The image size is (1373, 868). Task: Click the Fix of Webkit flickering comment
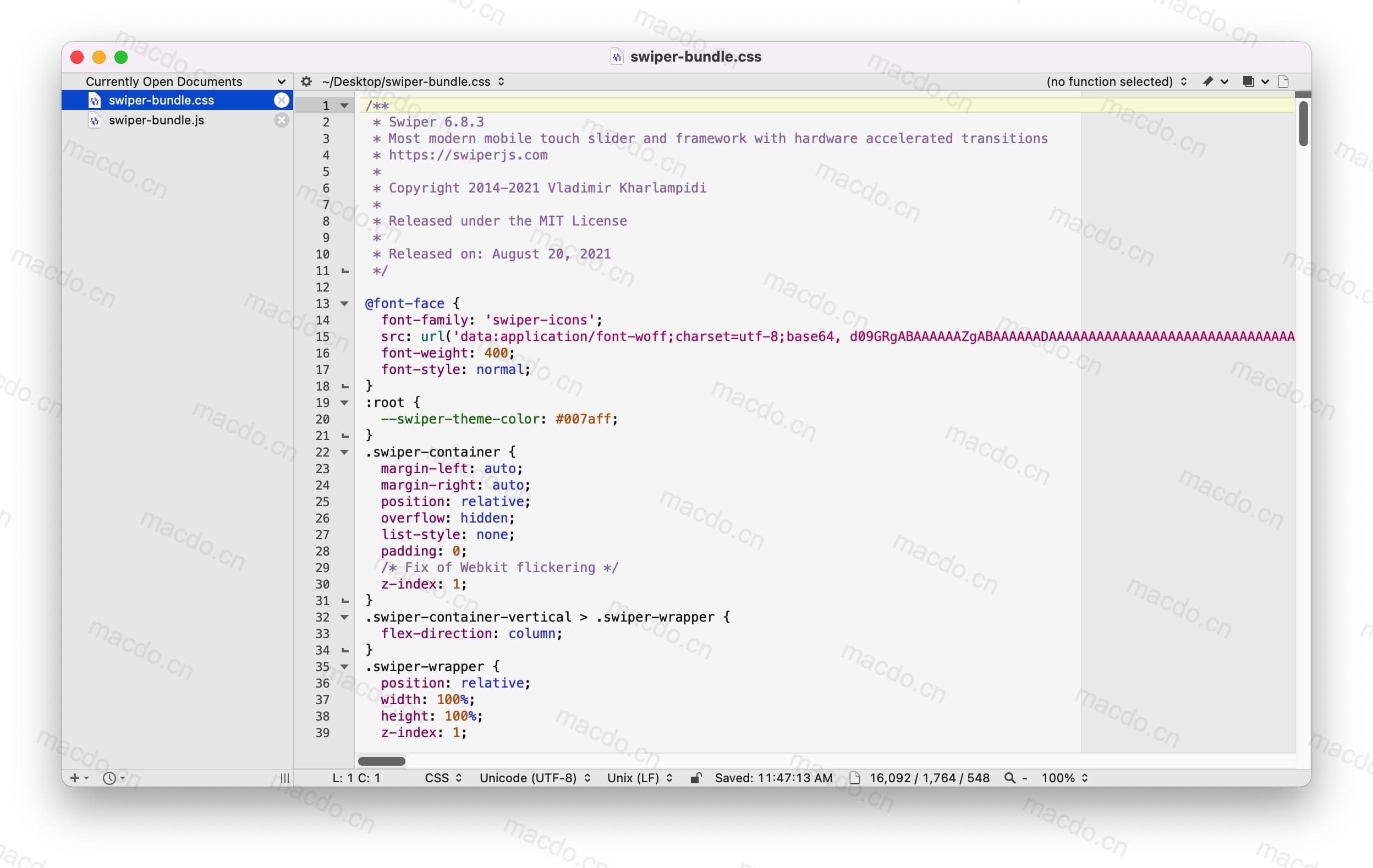[x=499, y=568]
